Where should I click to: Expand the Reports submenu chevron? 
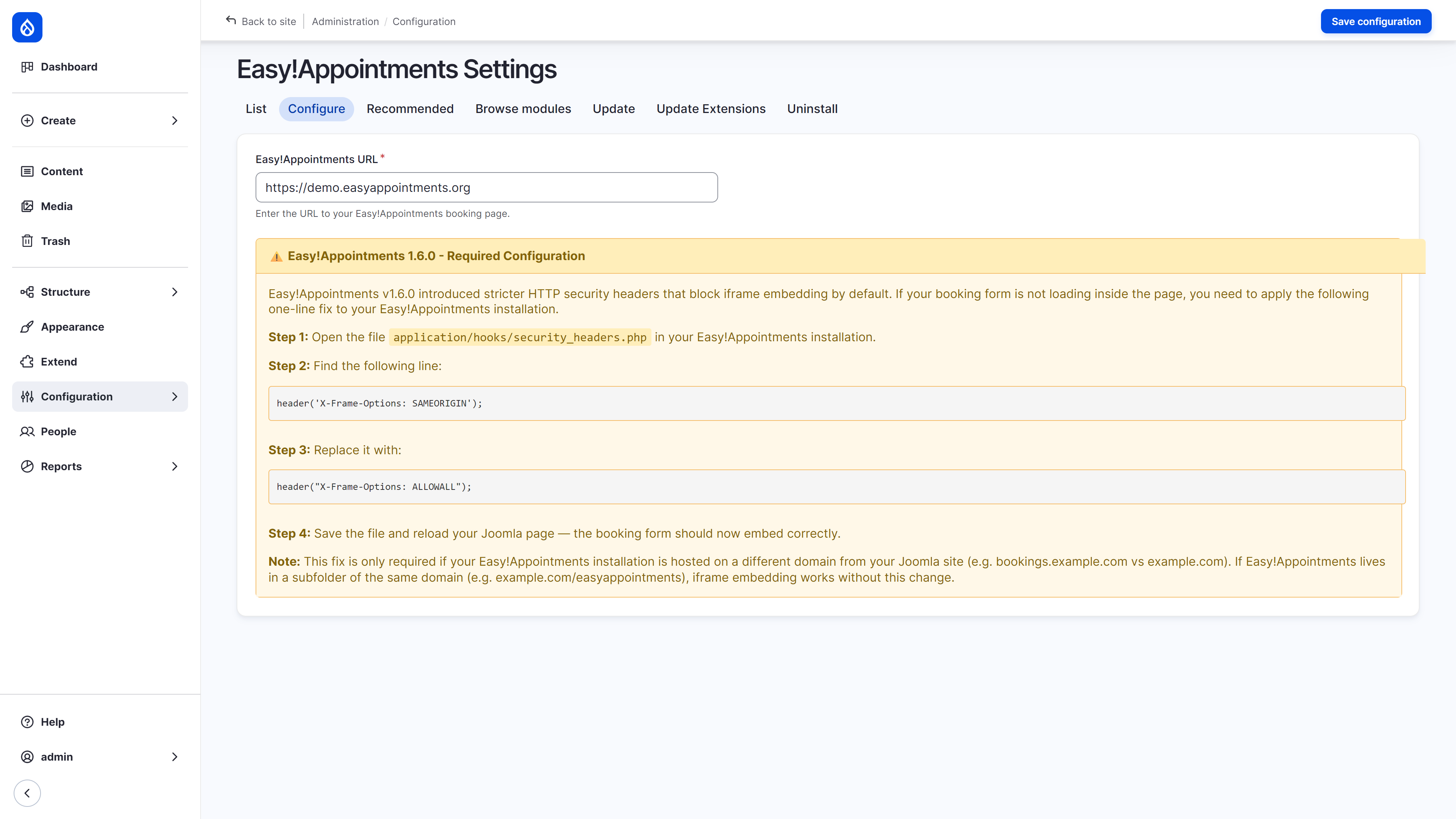coord(175,466)
